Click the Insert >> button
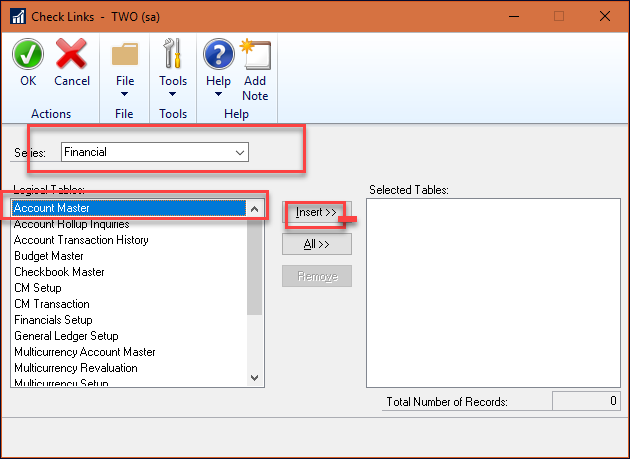This screenshot has height=459, width=630. (x=317, y=212)
